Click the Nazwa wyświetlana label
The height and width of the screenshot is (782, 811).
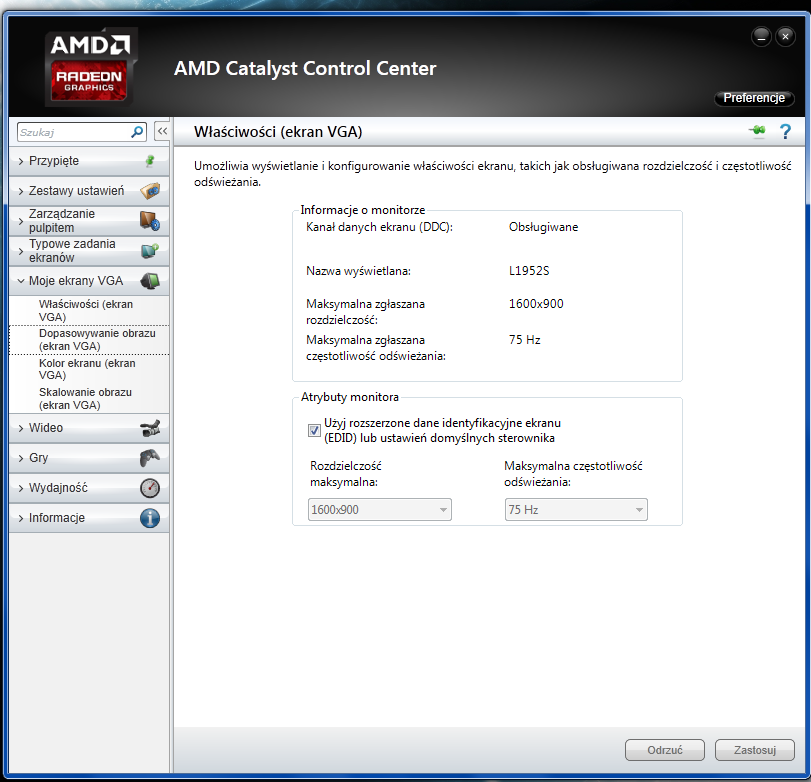tap(358, 270)
